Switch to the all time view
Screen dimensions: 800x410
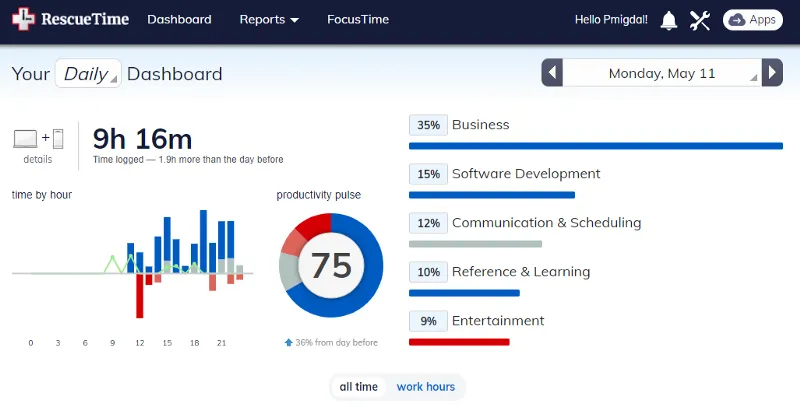point(359,387)
